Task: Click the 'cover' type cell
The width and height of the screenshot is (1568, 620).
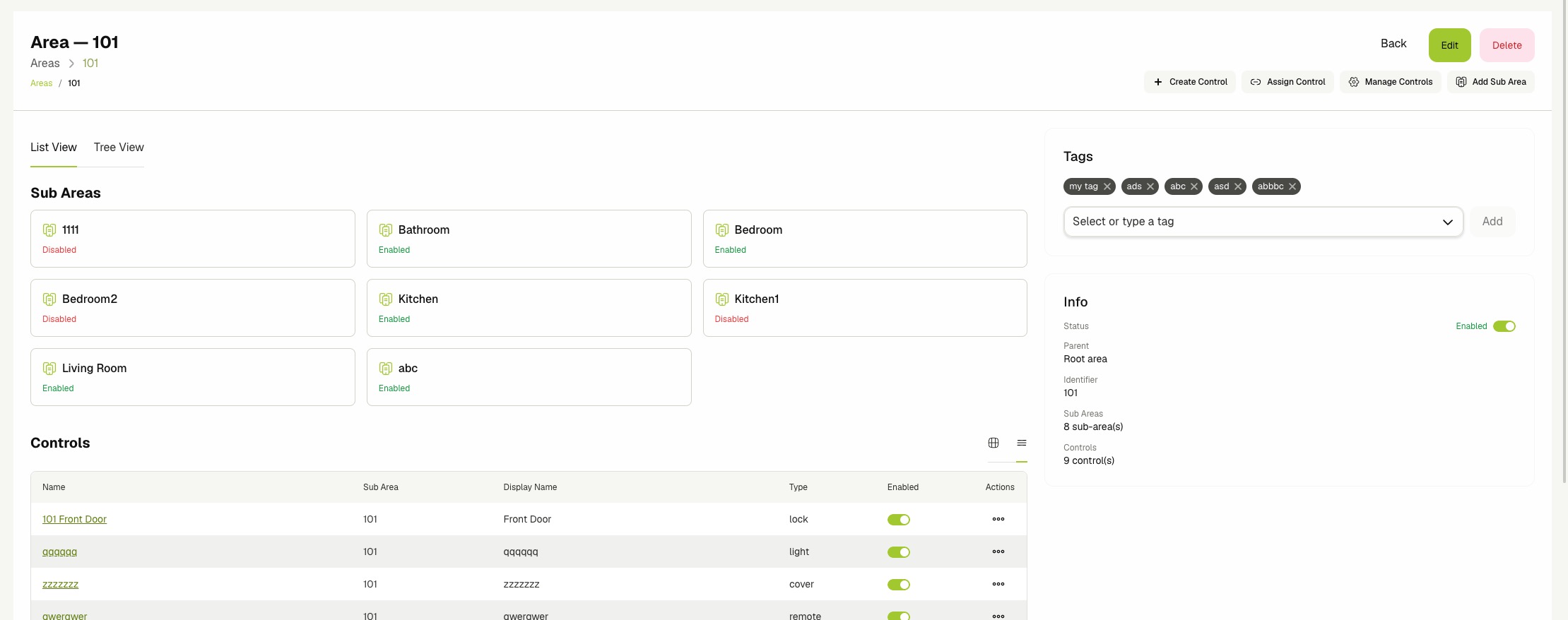Action: point(801,584)
